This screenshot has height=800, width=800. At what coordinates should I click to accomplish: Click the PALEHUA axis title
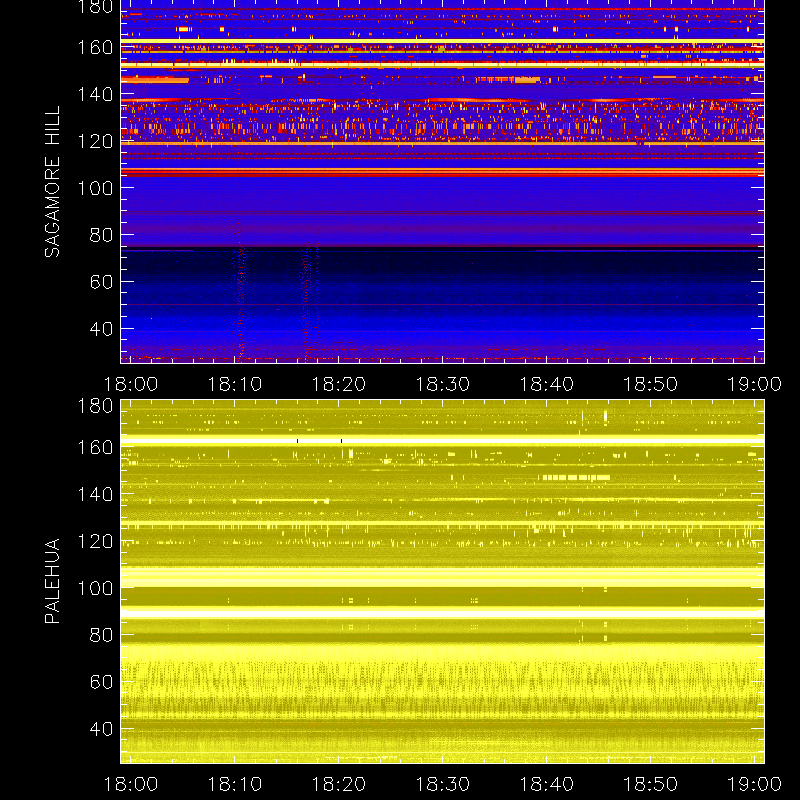52,581
